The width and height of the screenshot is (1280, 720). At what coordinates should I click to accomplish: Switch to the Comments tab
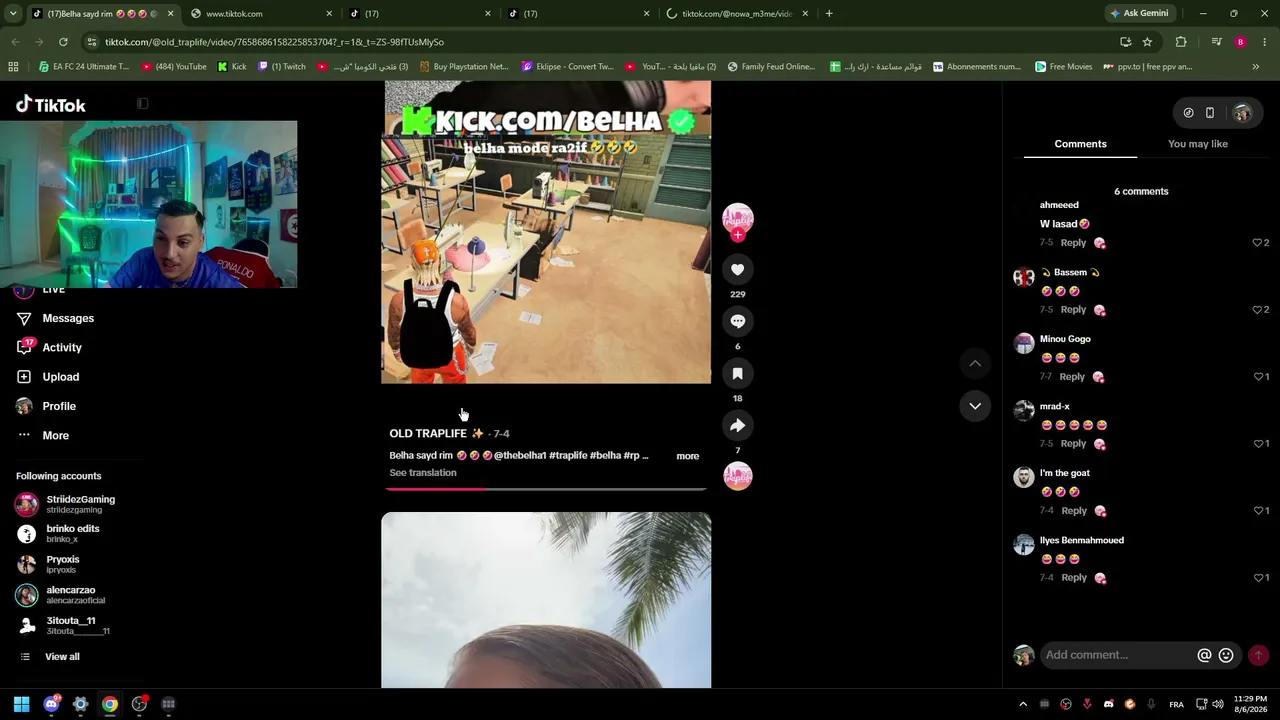tap(1080, 144)
